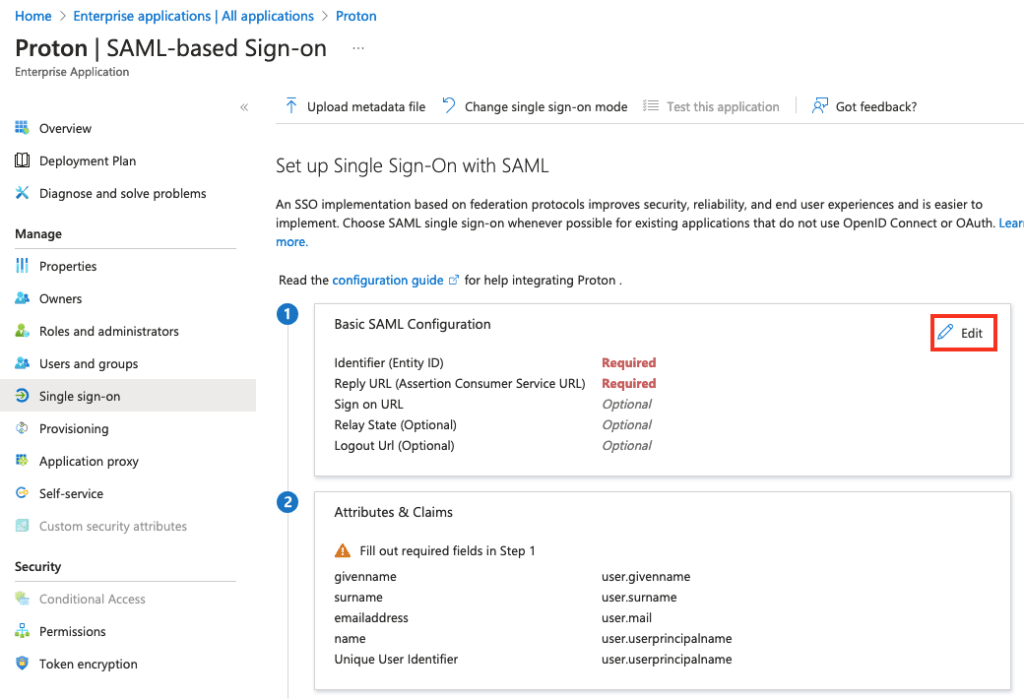Click the Diagnose and solve problems wrench icon
This screenshot has height=699, width=1024.
pyautogui.click(x=22, y=193)
